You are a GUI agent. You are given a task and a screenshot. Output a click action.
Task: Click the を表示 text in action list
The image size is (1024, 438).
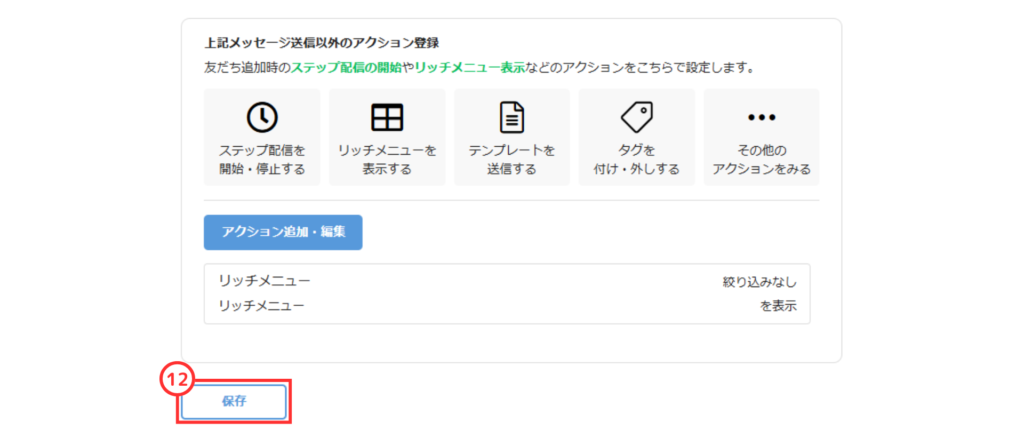point(777,306)
